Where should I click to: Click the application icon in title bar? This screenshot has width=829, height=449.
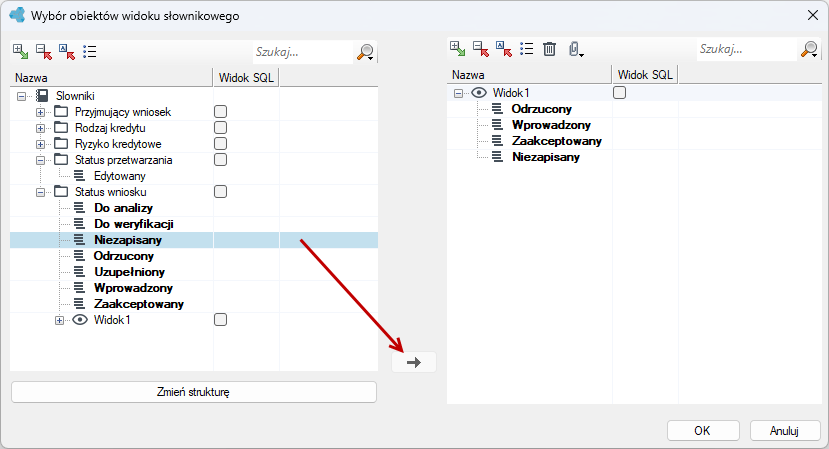(17, 15)
